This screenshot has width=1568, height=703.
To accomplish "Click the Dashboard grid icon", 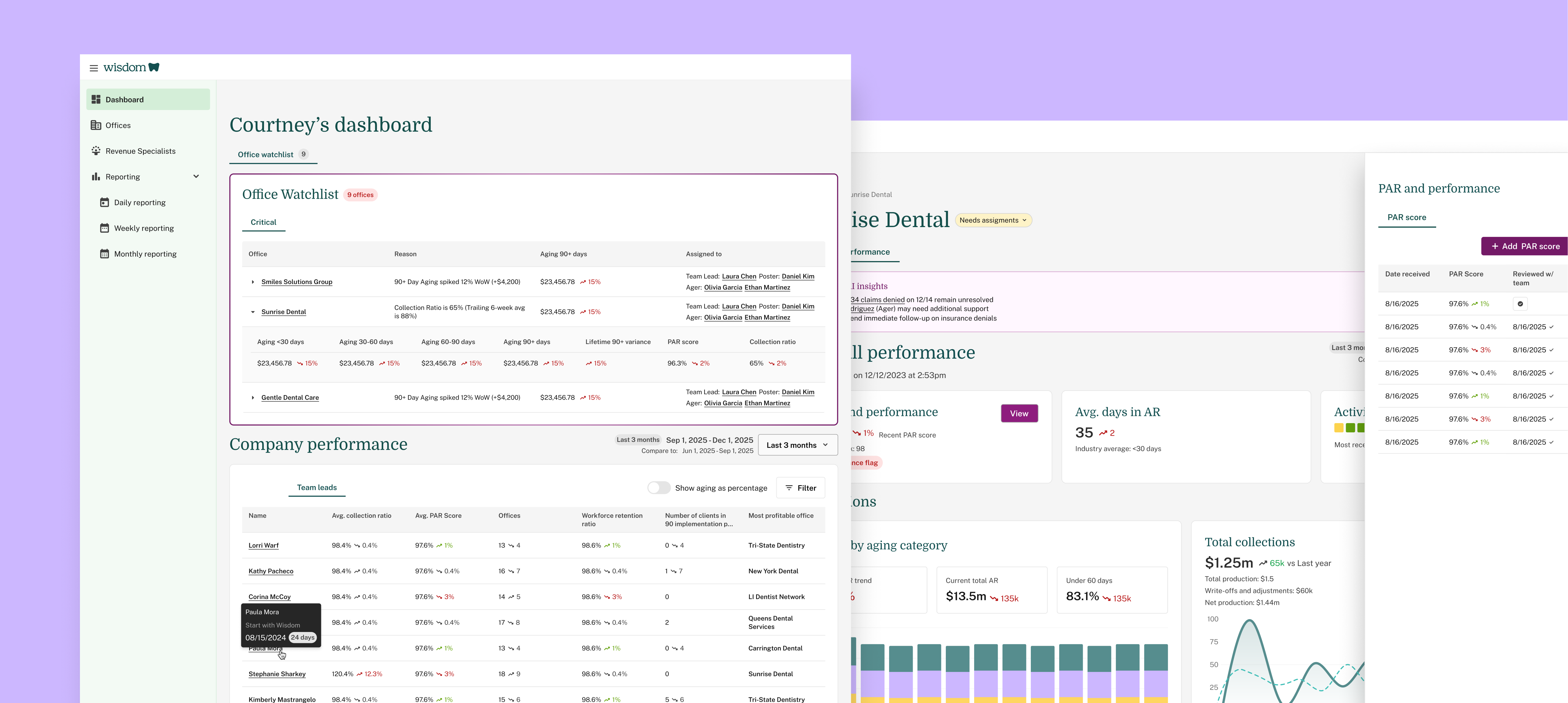I will pos(95,99).
